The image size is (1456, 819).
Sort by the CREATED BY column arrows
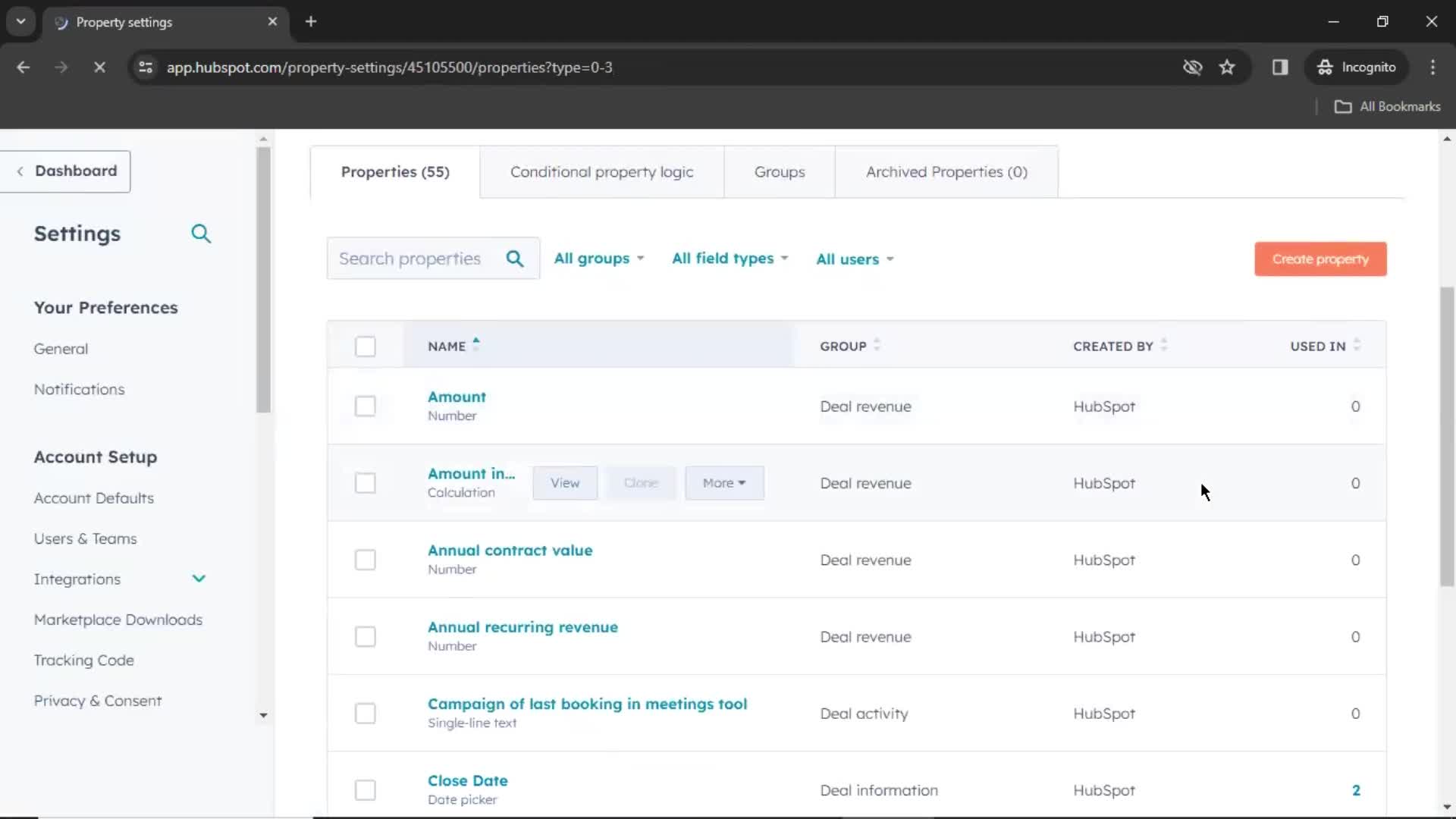(x=1163, y=345)
